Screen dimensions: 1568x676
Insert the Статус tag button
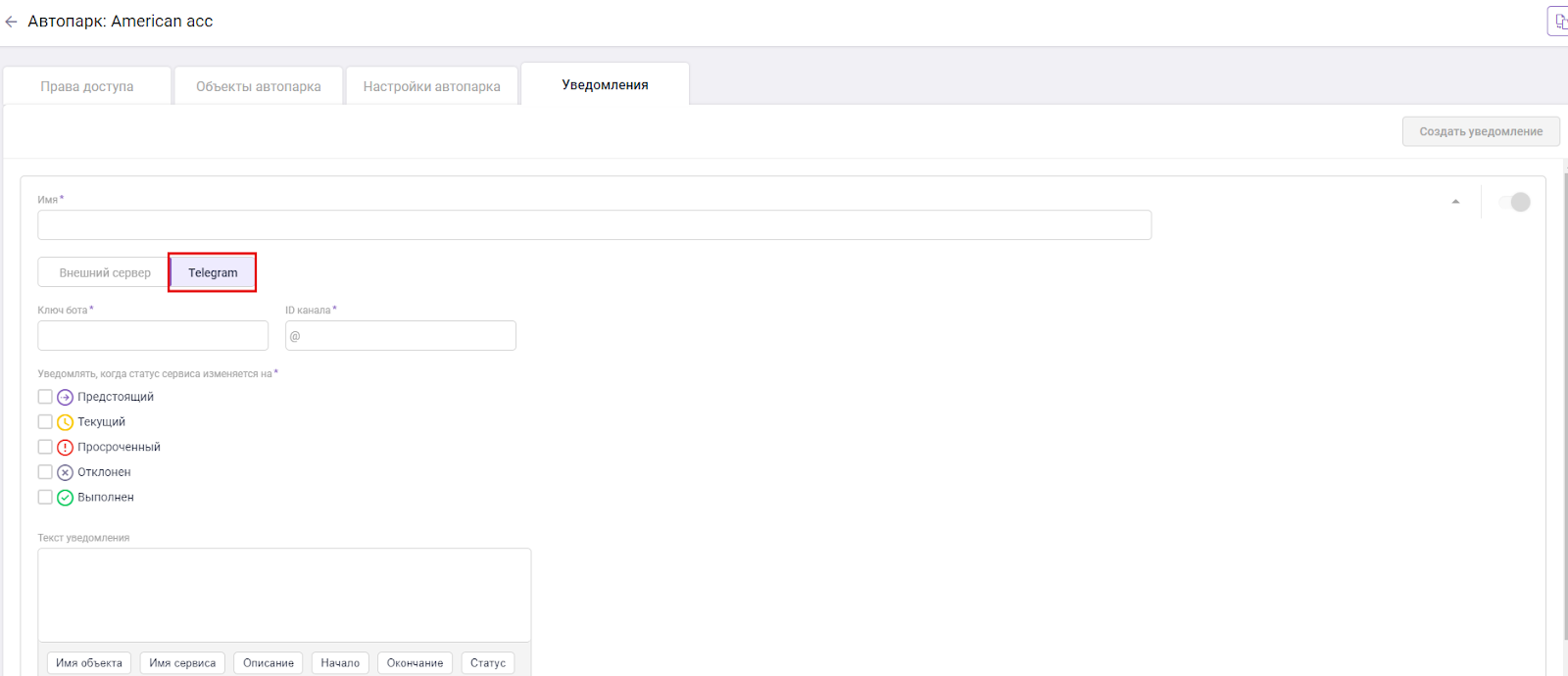[488, 663]
